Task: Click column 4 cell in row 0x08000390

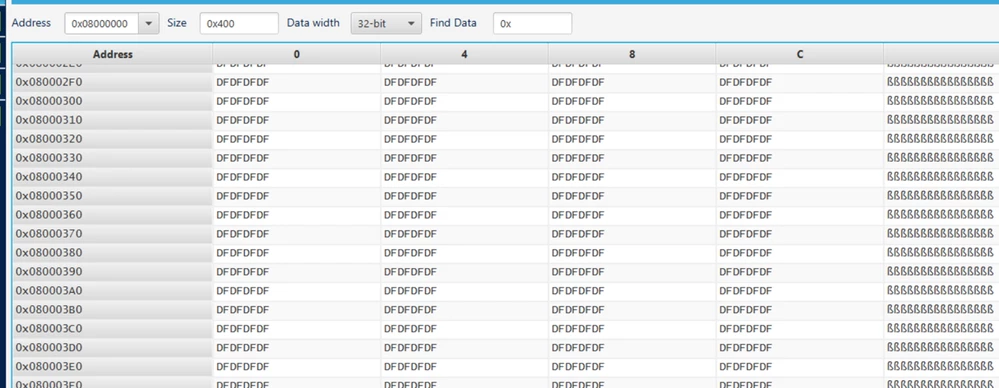Action: pyautogui.click(x=464, y=272)
